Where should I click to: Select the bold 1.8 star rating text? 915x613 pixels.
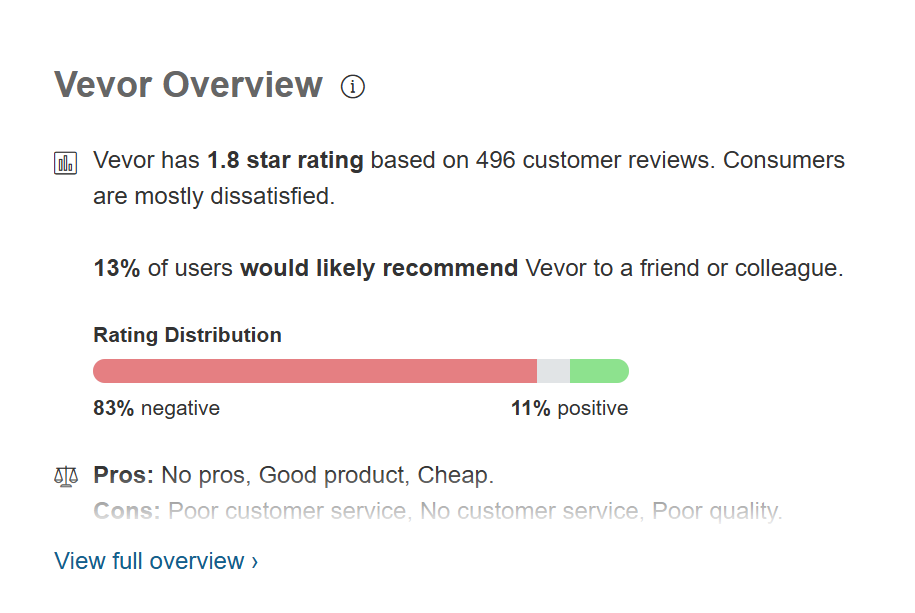[285, 160]
